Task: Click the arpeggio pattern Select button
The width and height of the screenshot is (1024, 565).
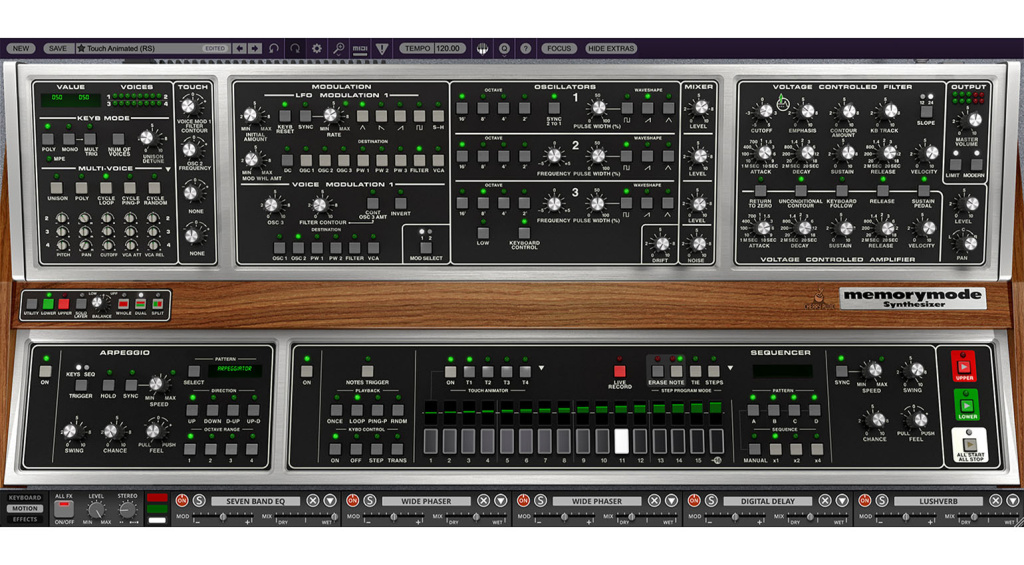Action: pos(193,372)
